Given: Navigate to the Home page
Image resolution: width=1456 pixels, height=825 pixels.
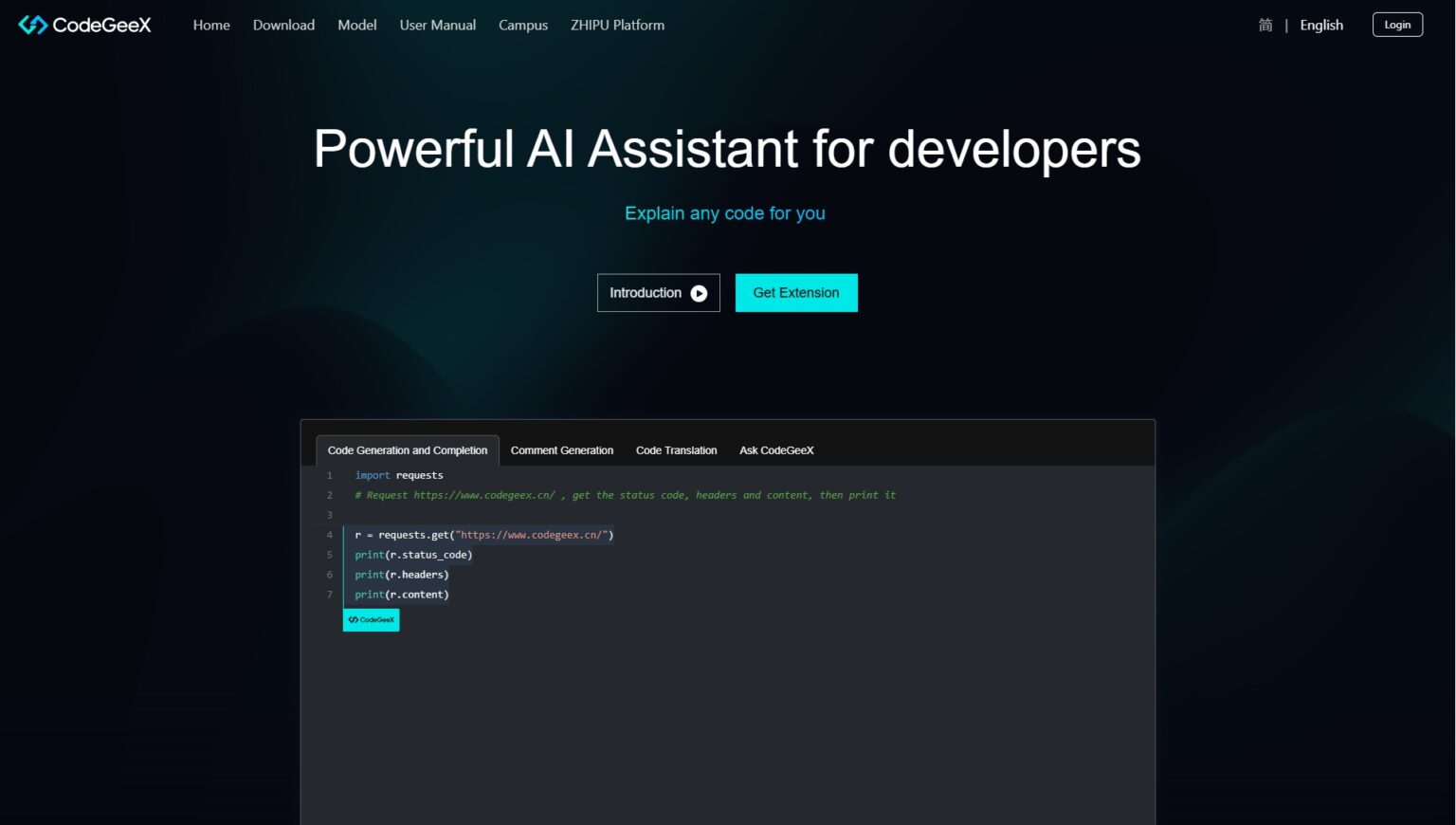Looking at the screenshot, I should point(210,25).
